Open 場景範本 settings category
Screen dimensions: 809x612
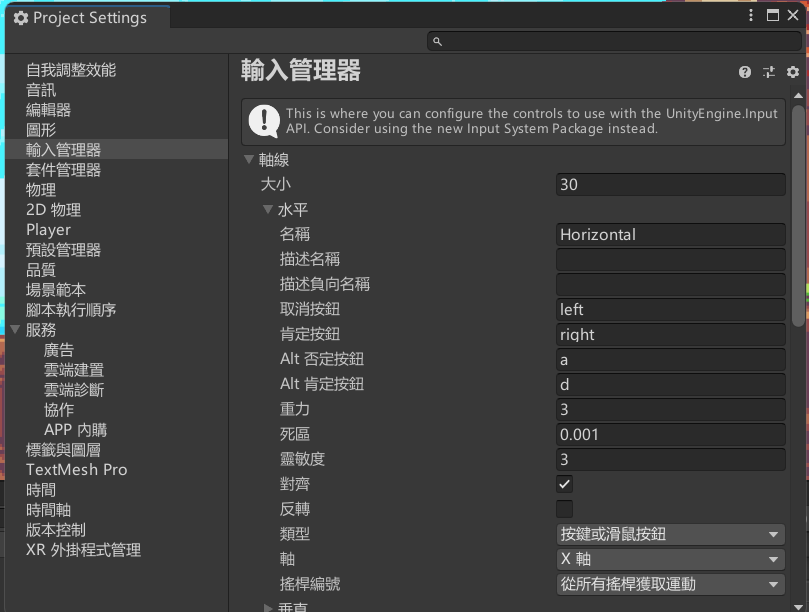(x=56, y=289)
